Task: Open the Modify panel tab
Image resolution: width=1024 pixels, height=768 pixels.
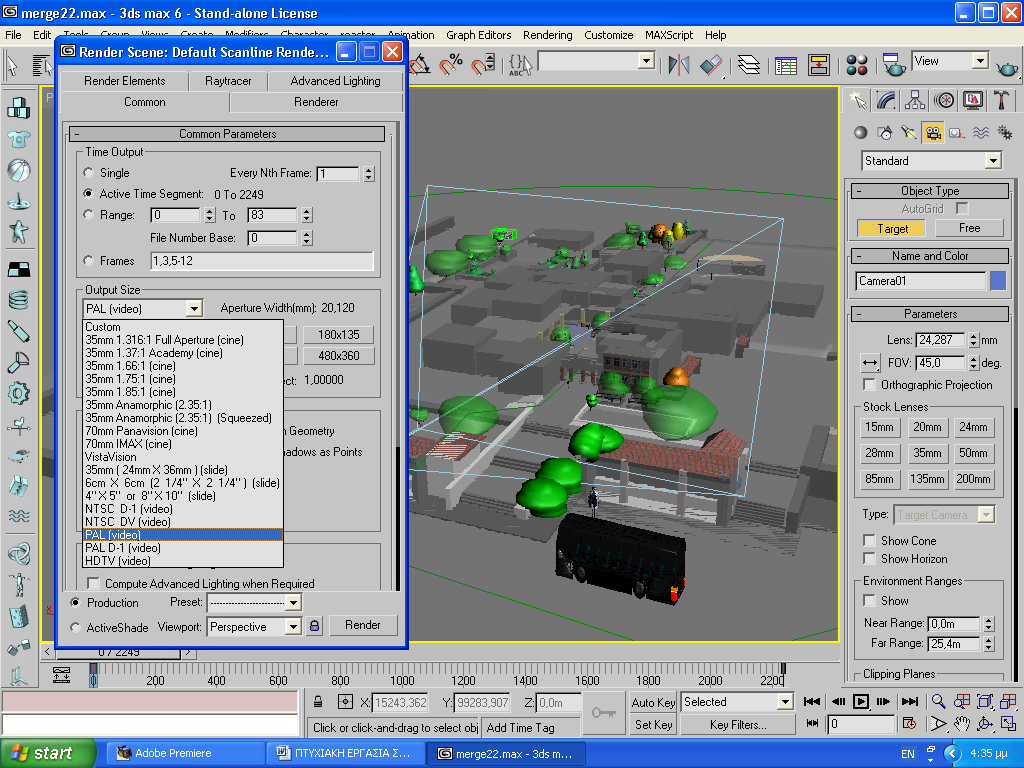Action: 886,100
